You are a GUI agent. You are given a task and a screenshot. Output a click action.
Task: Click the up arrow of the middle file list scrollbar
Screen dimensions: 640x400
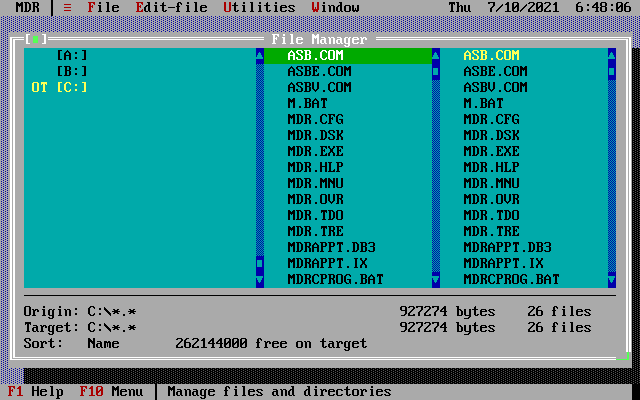pyautogui.click(x=436, y=55)
